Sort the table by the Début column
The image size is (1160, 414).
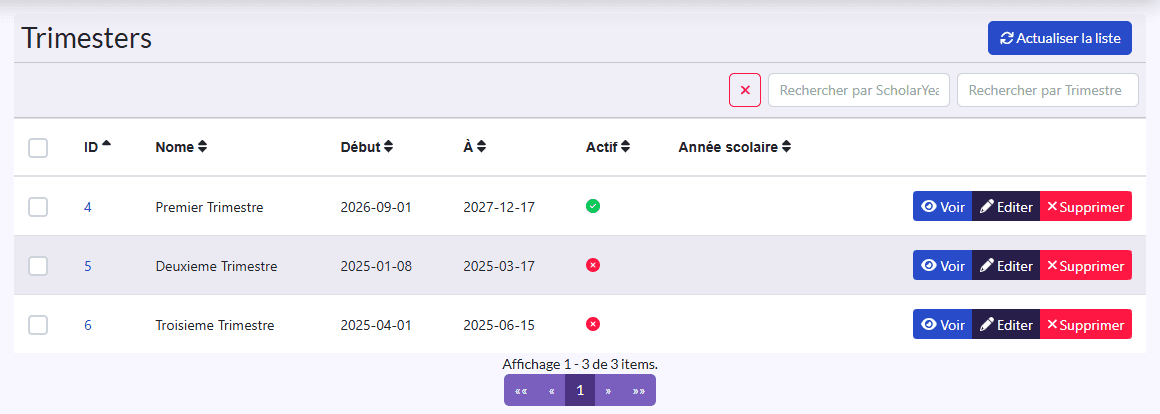click(366, 147)
